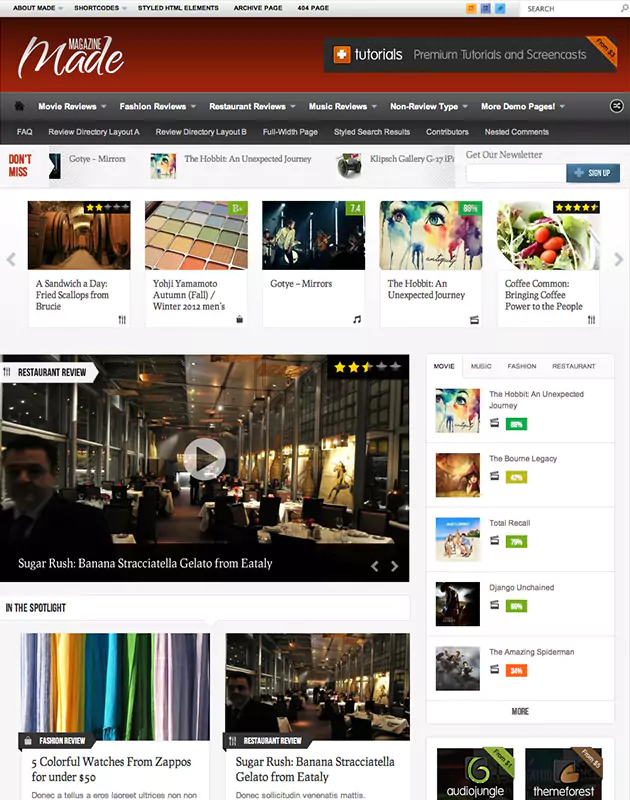The height and width of the screenshot is (800, 630).
Task: Click film icon beside Total Recall
Action: click(494, 540)
